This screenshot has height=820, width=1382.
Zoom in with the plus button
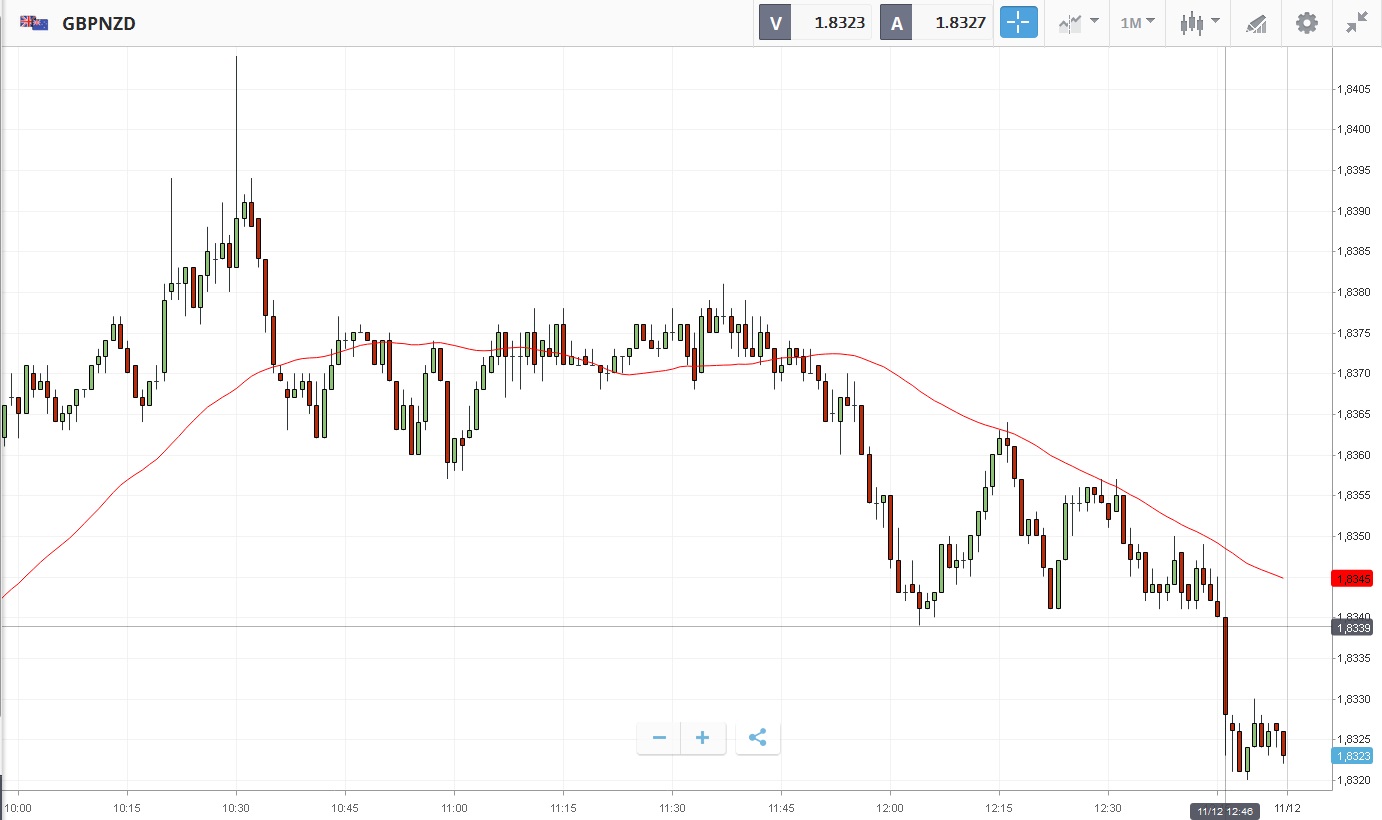pyautogui.click(x=703, y=738)
